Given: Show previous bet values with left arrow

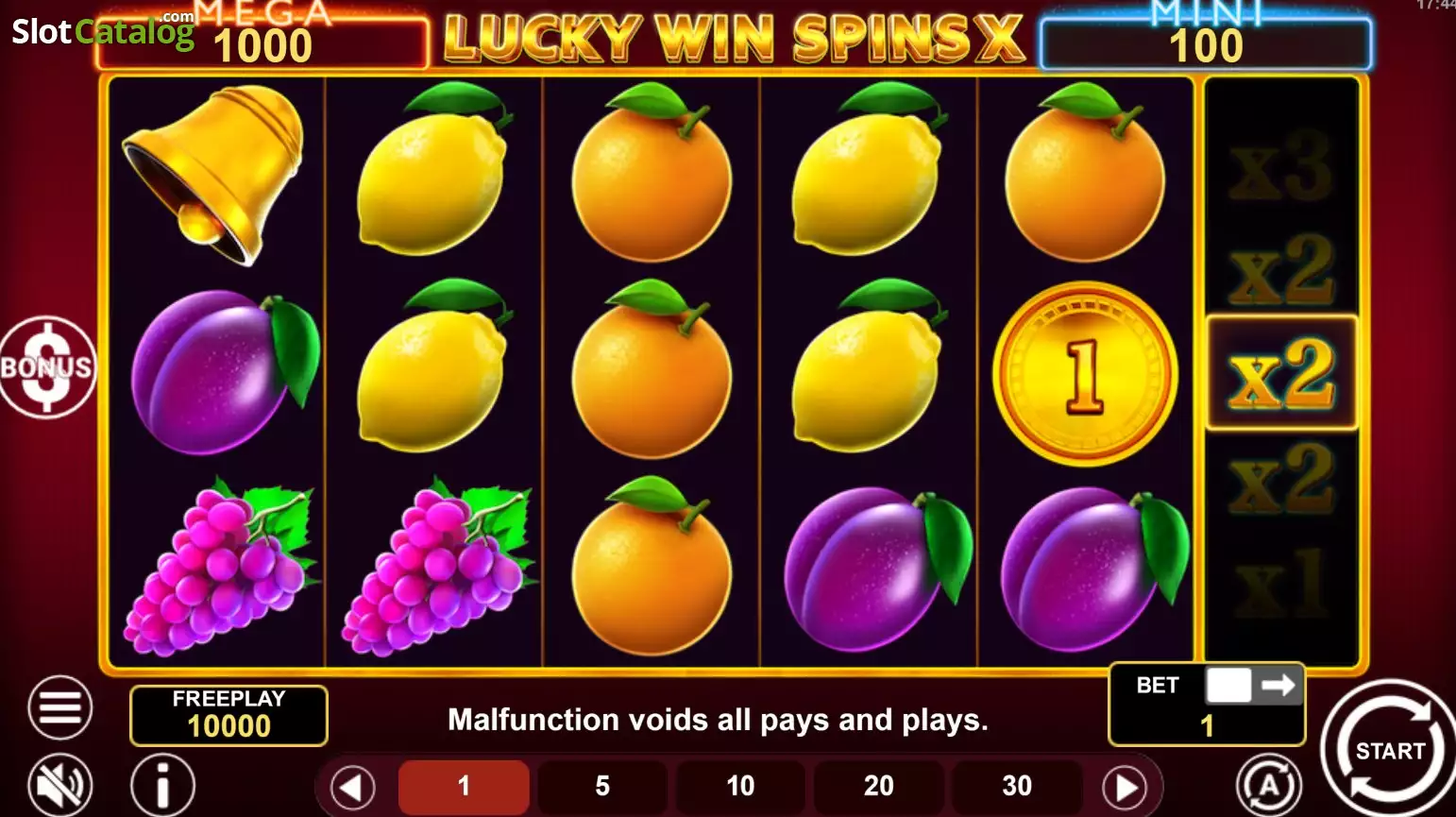Looking at the screenshot, I should click(x=352, y=787).
